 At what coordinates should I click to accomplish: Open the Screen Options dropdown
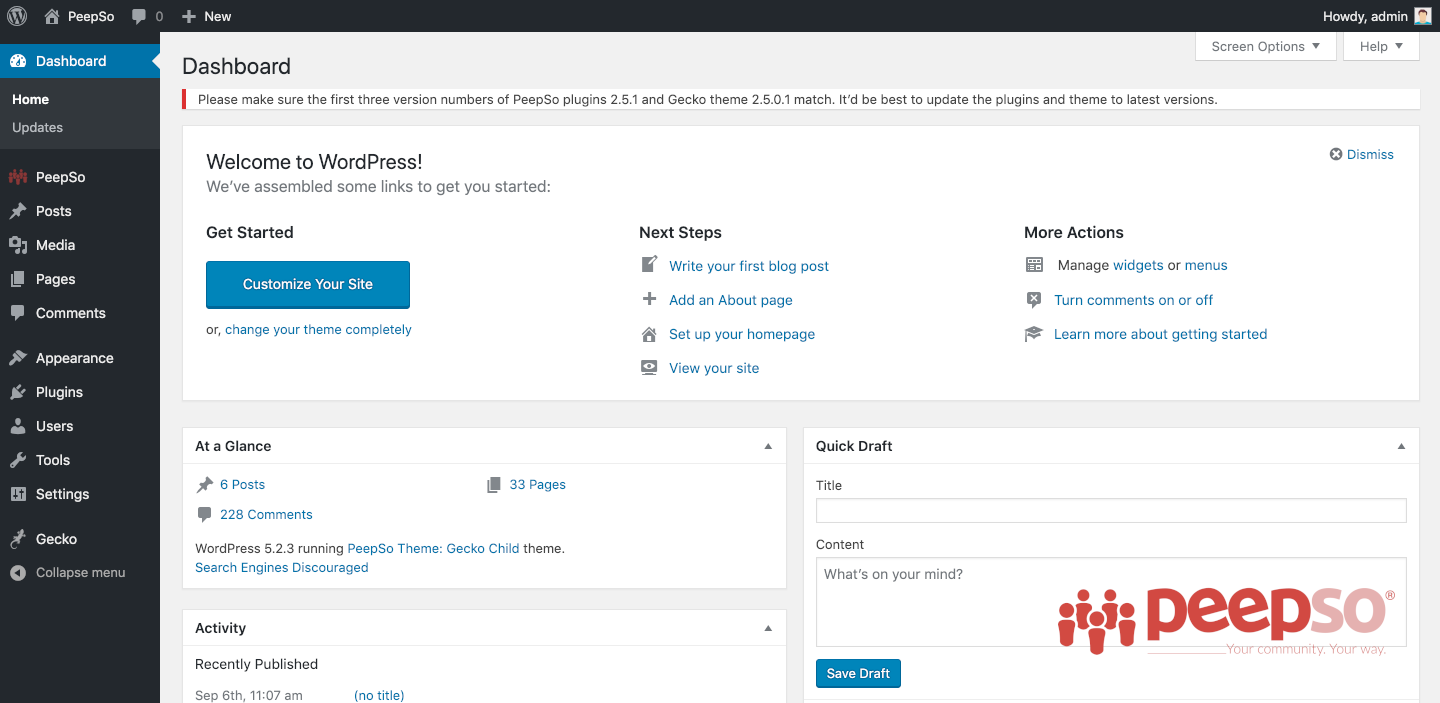[1266, 46]
